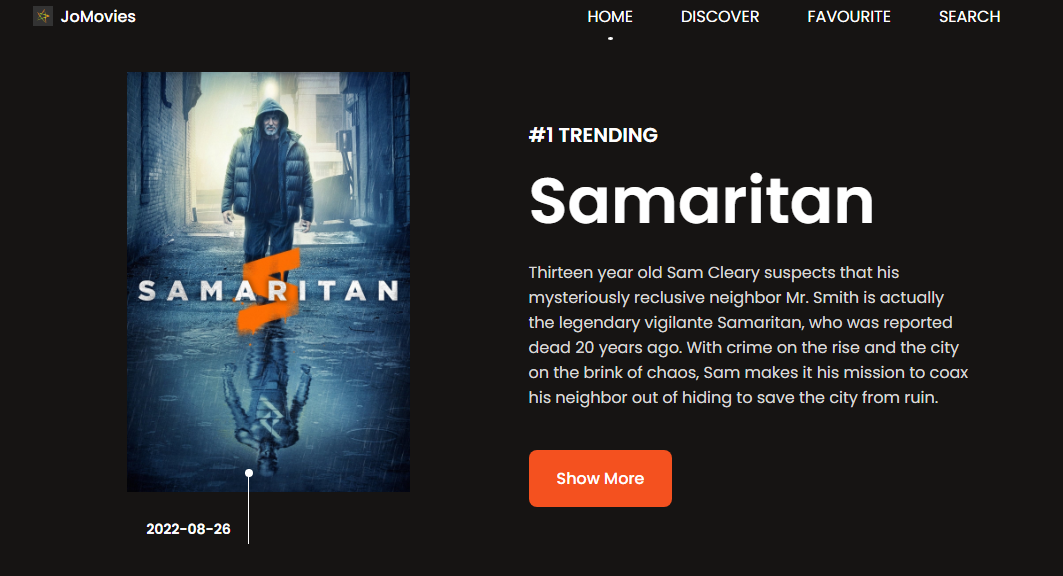
Task: Click the 2022-08-26 release date
Action: click(x=188, y=529)
